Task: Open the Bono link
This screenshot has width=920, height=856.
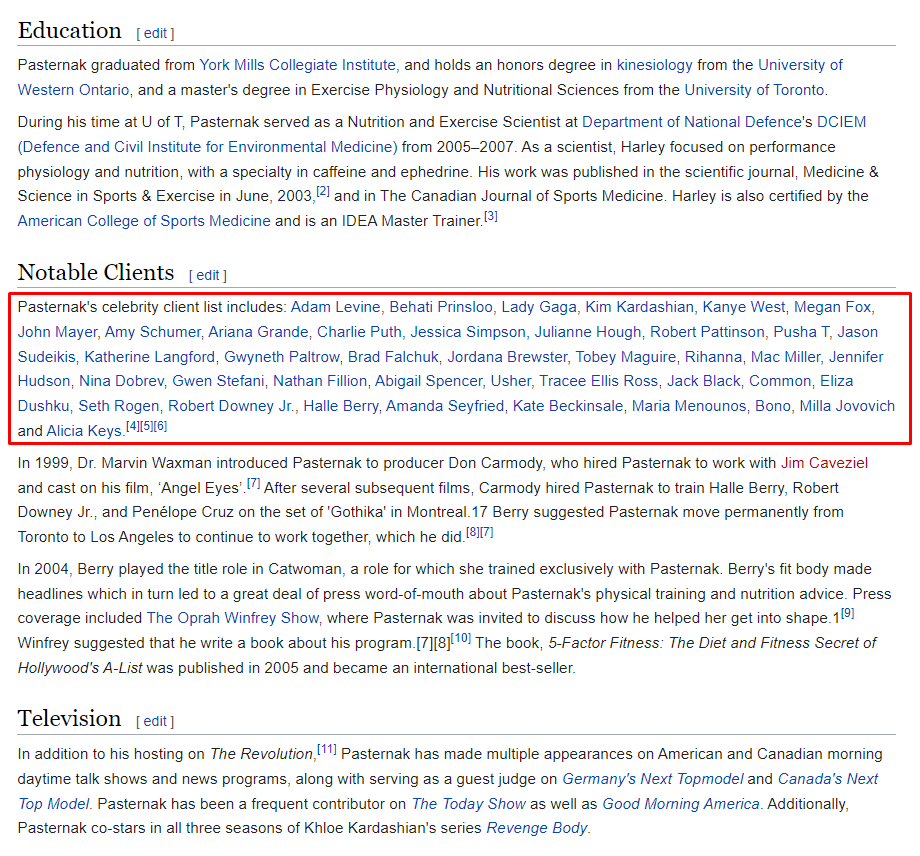Action: click(x=773, y=406)
